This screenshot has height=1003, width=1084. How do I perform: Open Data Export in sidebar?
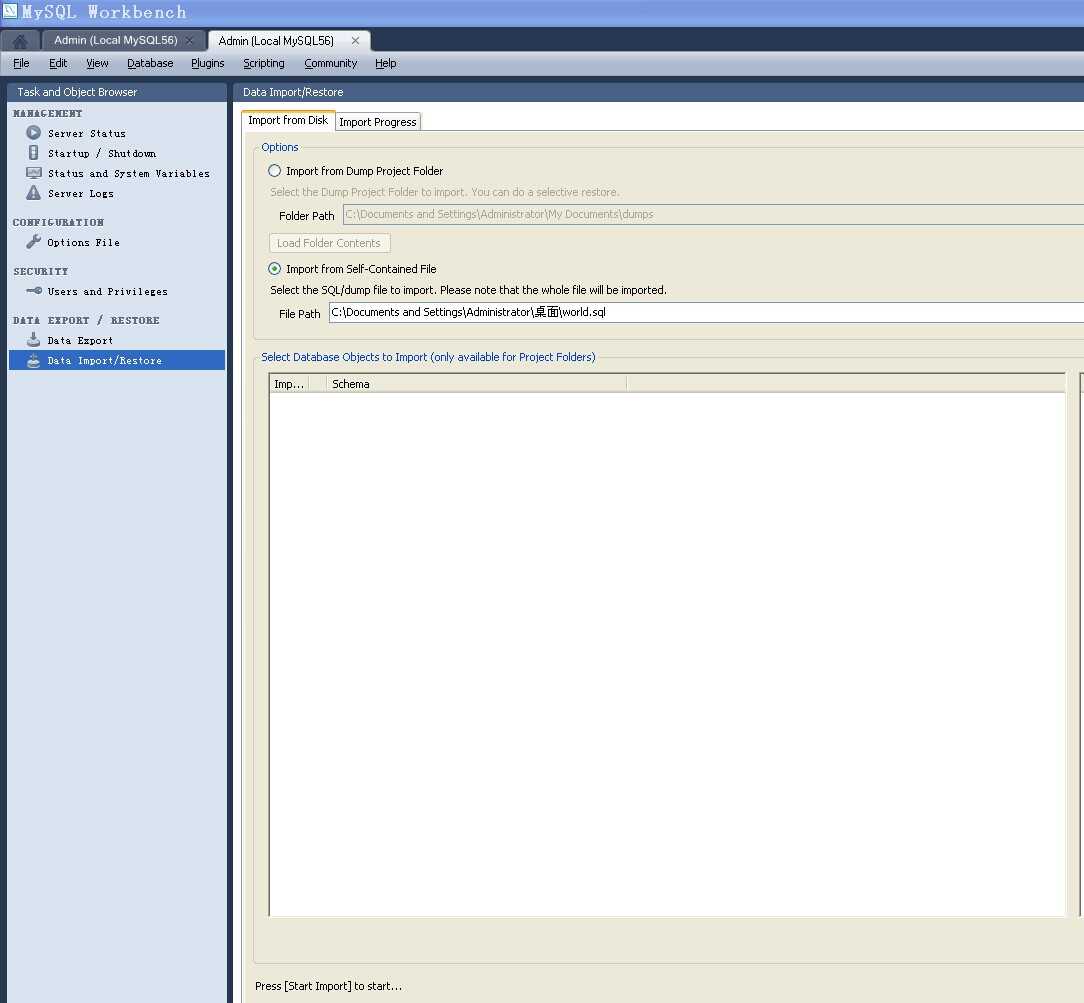(80, 341)
